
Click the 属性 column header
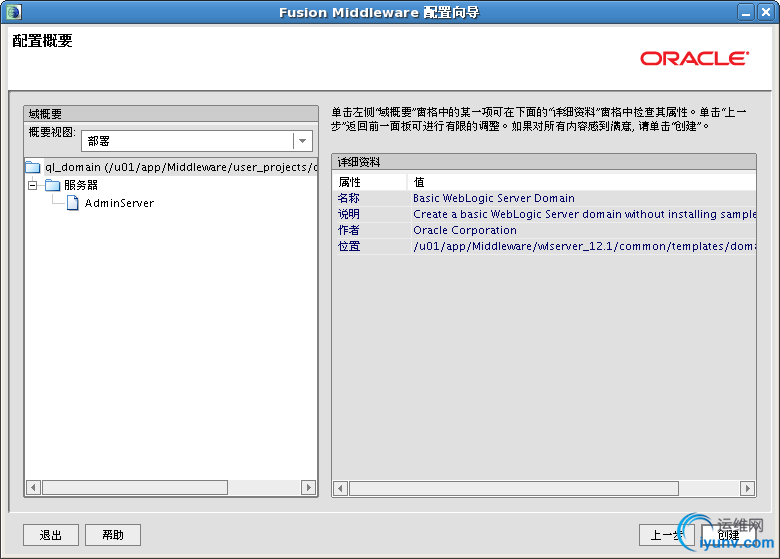click(x=370, y=182)
